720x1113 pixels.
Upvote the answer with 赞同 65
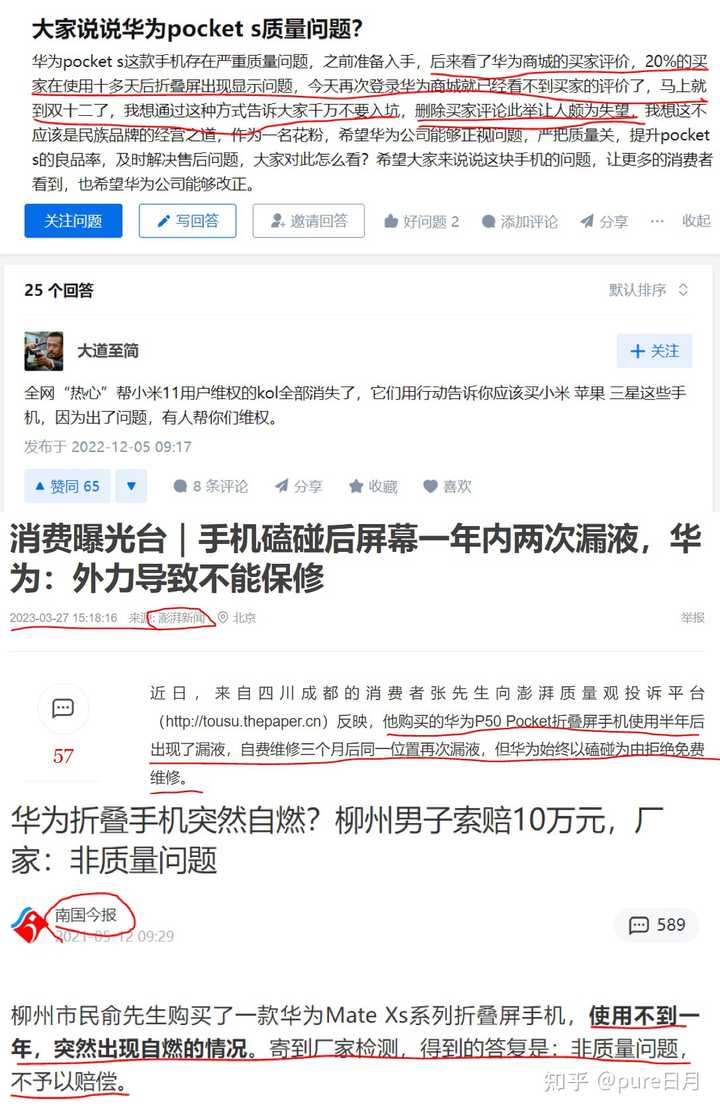(67, 486)
